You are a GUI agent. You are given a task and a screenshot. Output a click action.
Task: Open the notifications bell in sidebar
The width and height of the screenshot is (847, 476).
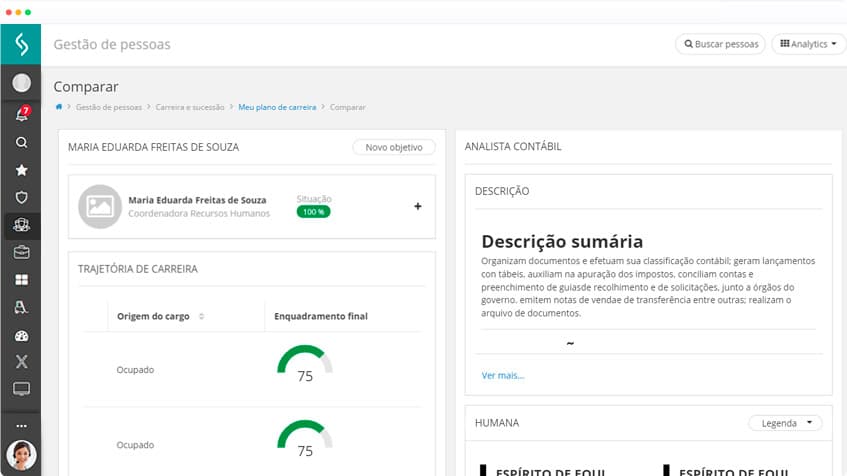tap(21, 115)
